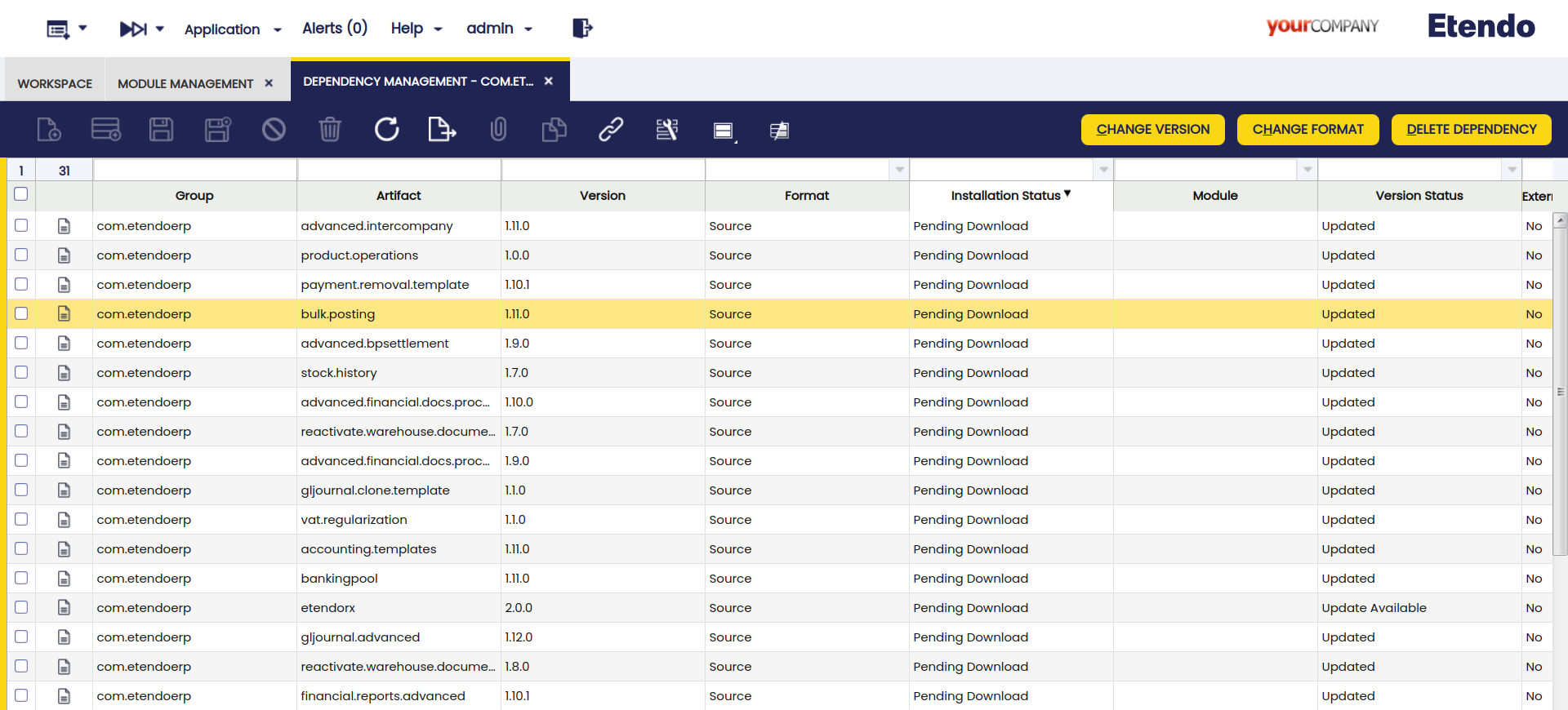
Task: Check the bulk.posting row checkbox
Action: tap(21, 313)
